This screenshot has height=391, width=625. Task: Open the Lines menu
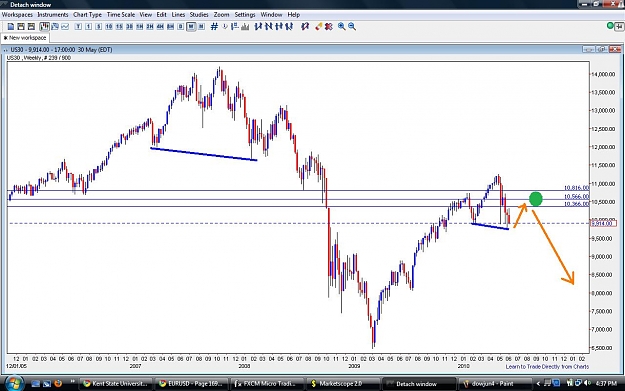pyautogui.click(x=178, y=14)
